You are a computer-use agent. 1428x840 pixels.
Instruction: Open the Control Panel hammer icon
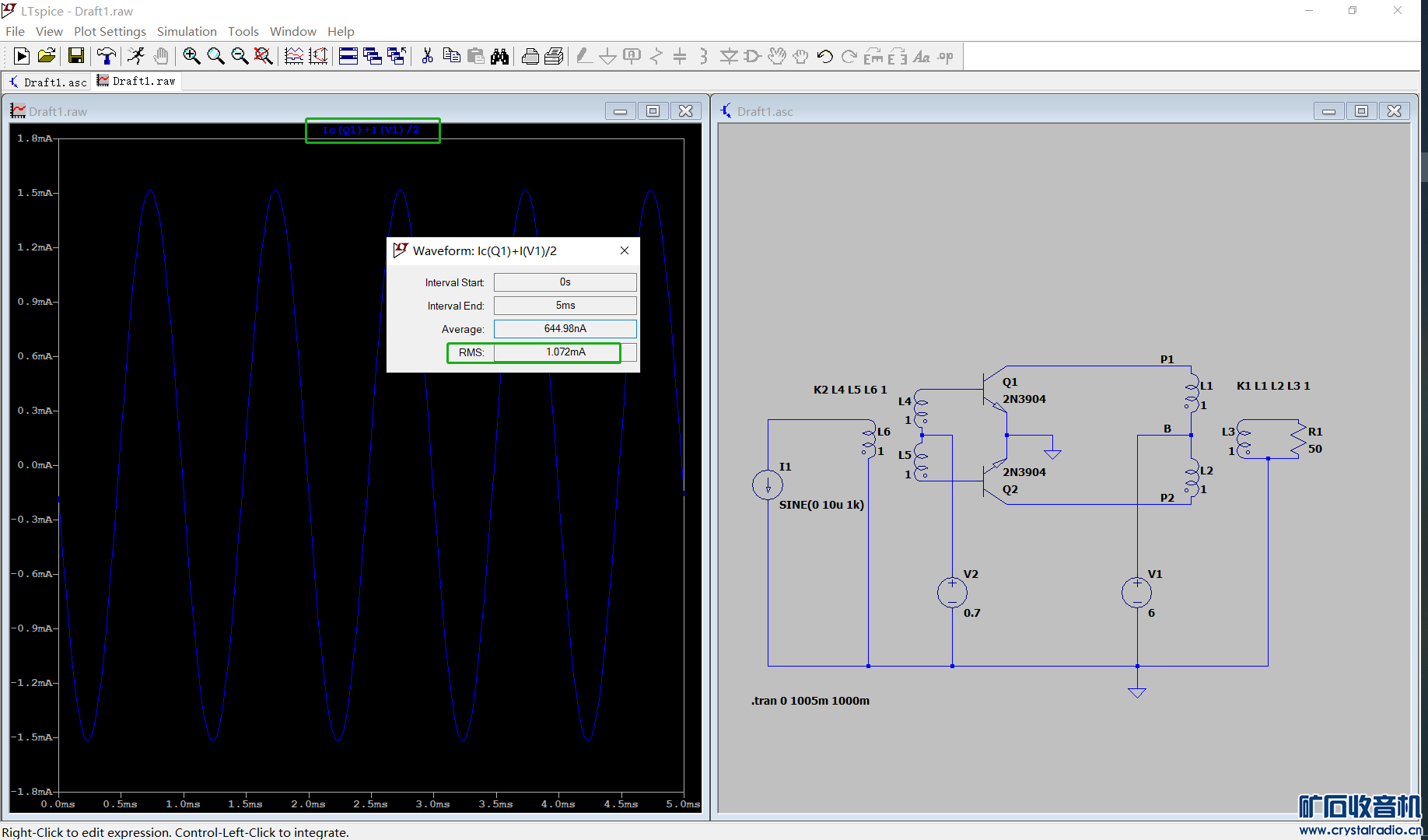click(106, 56)
